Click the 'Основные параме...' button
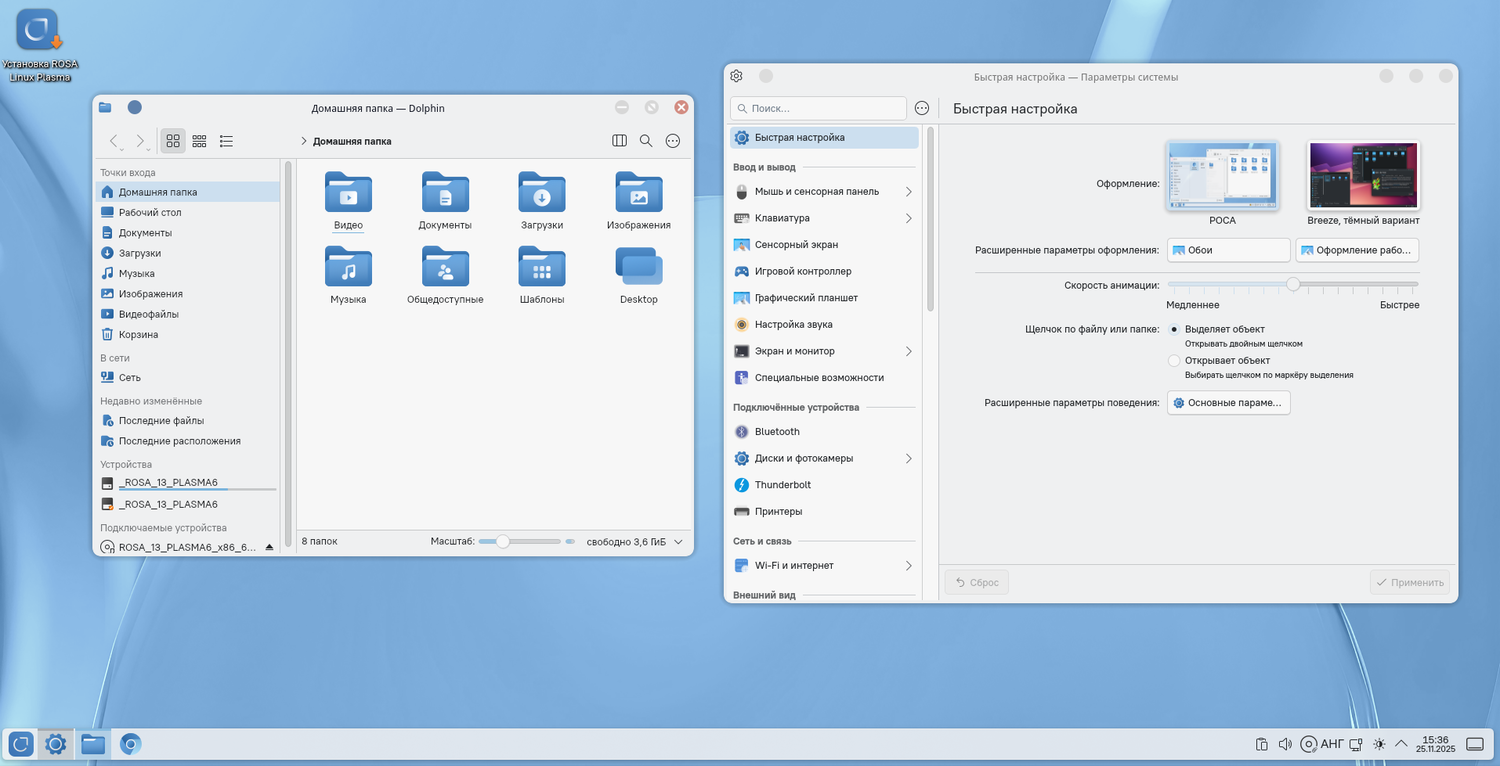This screenshot has width=1500, height=766. click(x=1228, y=402)
